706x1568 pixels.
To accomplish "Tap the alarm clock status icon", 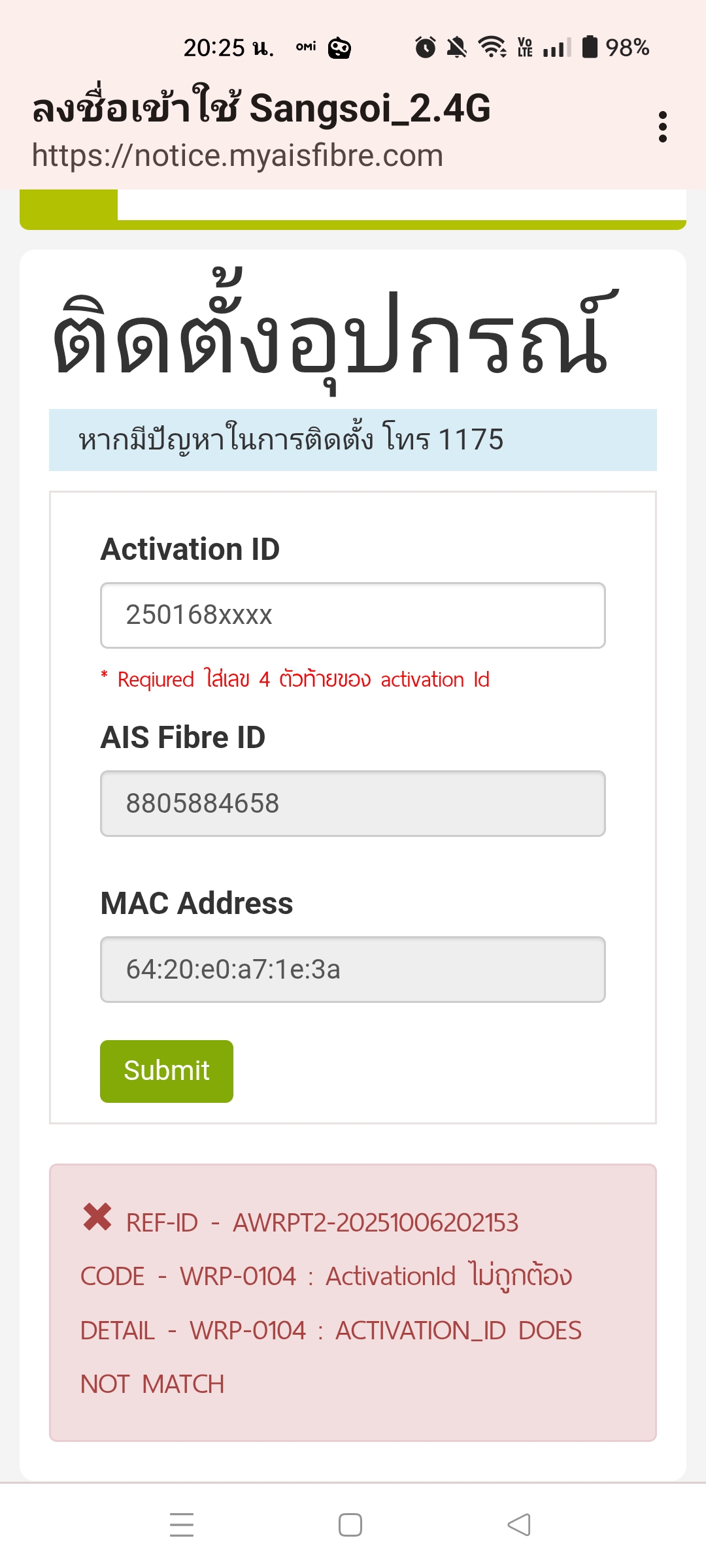I will click(x=425, y=47).
